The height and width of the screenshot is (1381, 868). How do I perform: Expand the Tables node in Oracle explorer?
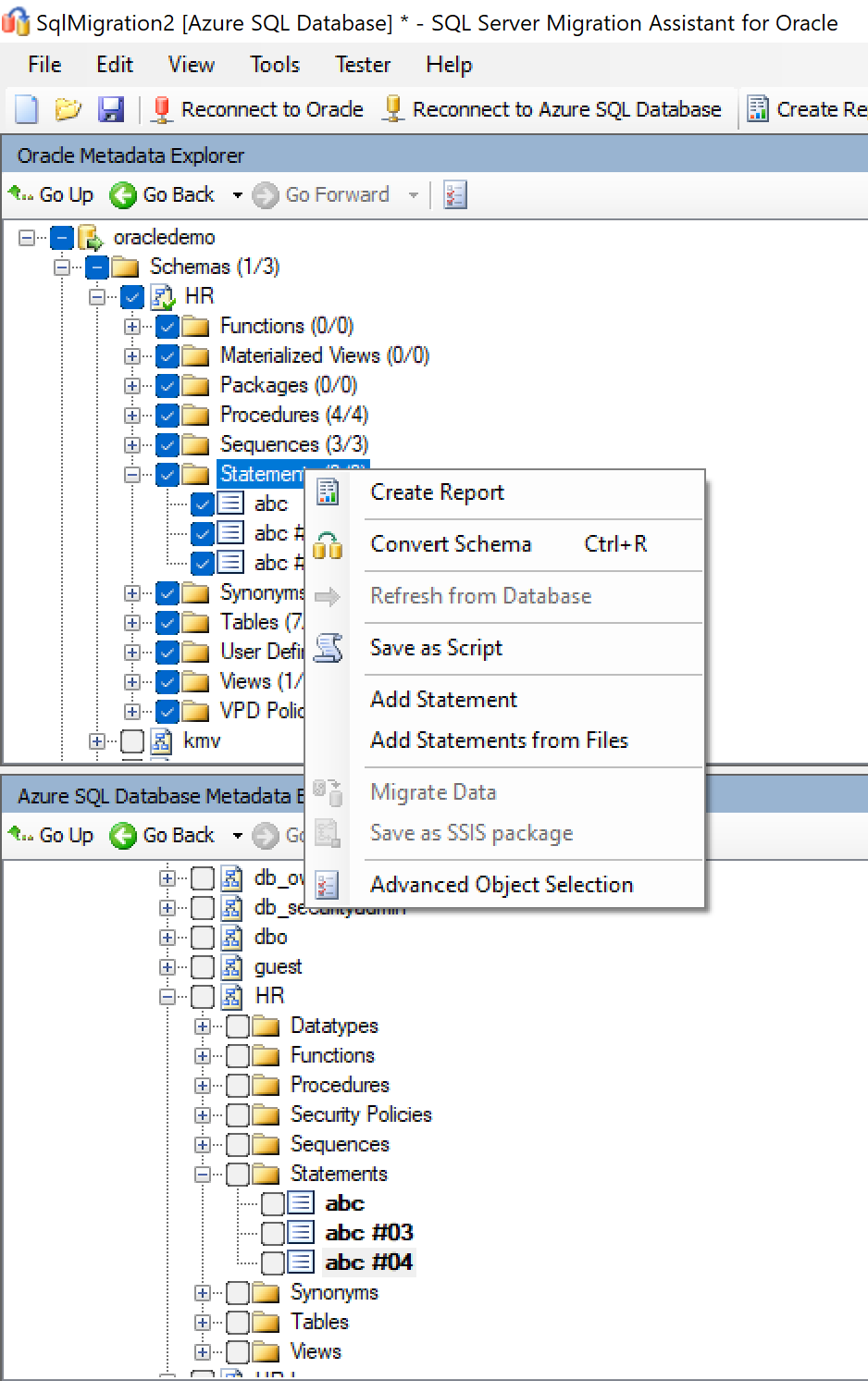click(132, 622)
